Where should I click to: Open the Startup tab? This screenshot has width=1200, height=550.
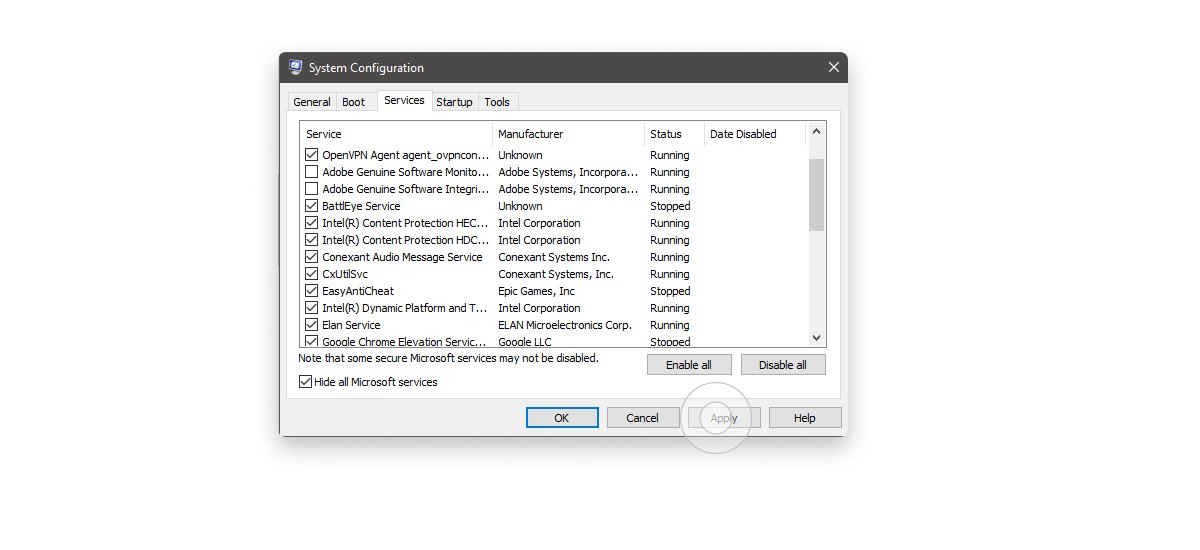(454, 102)
